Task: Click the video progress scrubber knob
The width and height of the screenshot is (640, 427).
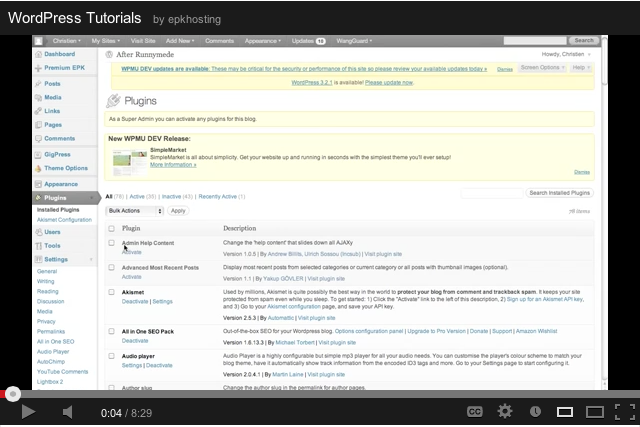Action: point(13,394)
